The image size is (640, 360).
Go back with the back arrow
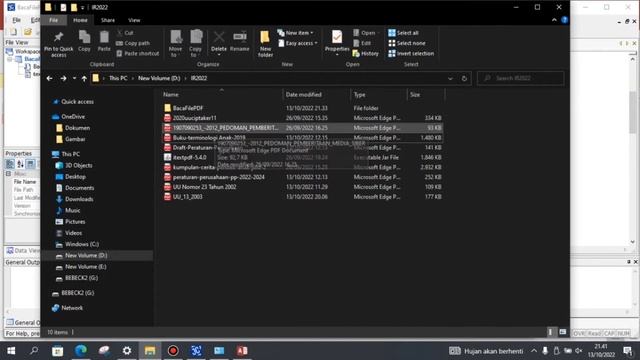pos(49,78)
